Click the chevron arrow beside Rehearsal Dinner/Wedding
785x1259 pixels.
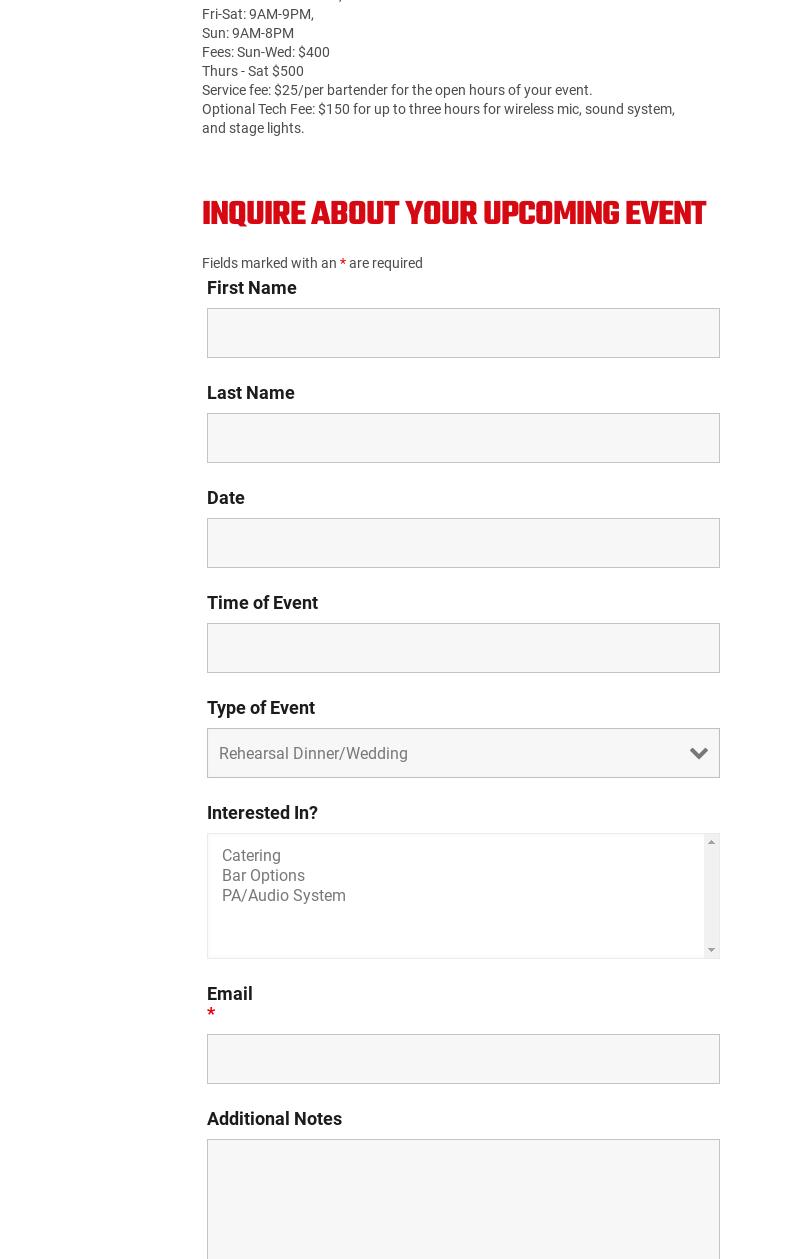tap(699, 754)
